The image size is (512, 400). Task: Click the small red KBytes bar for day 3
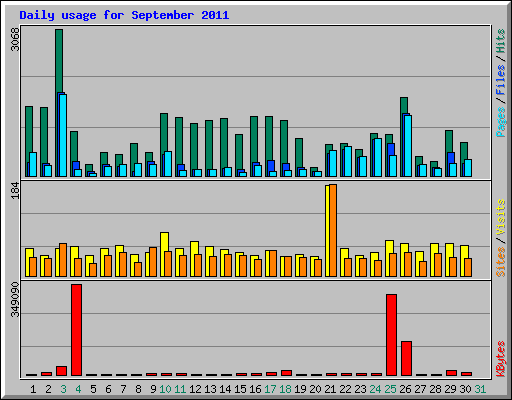[x=61, y=371]
